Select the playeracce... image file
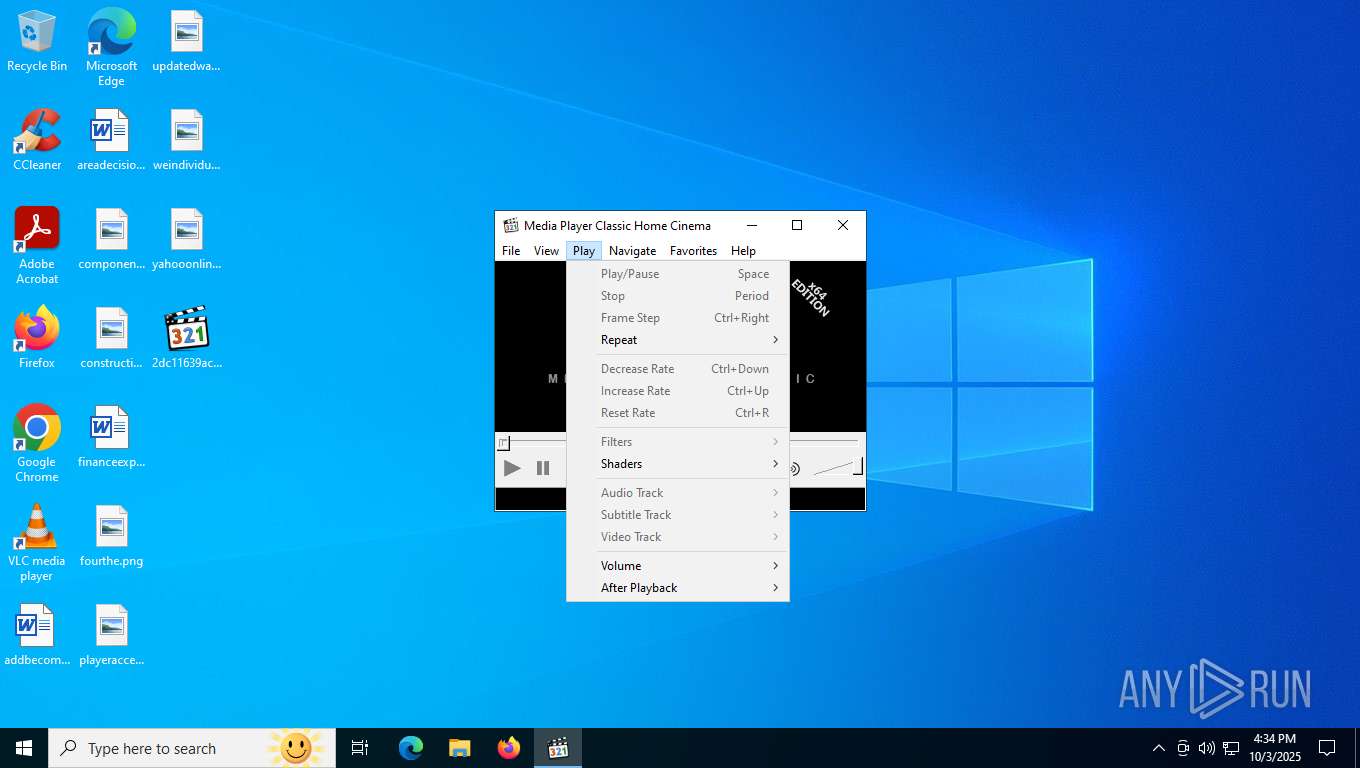1360x768 pixels. coord(111,635)
